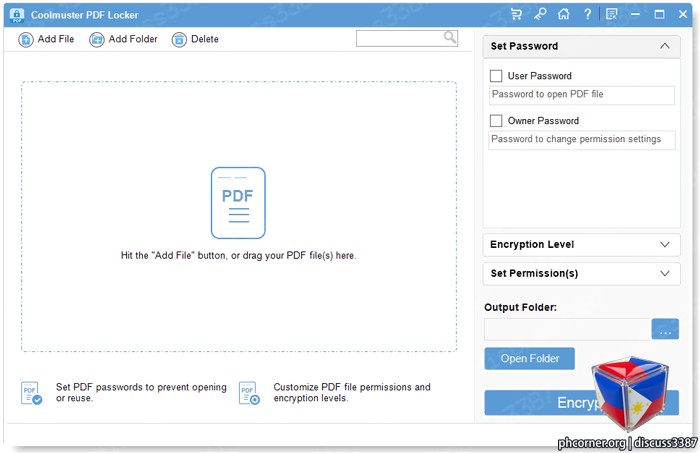Click the PDF document icon in drop area
The width and height of the screenshot is (700, 453).
pos(238,203)
